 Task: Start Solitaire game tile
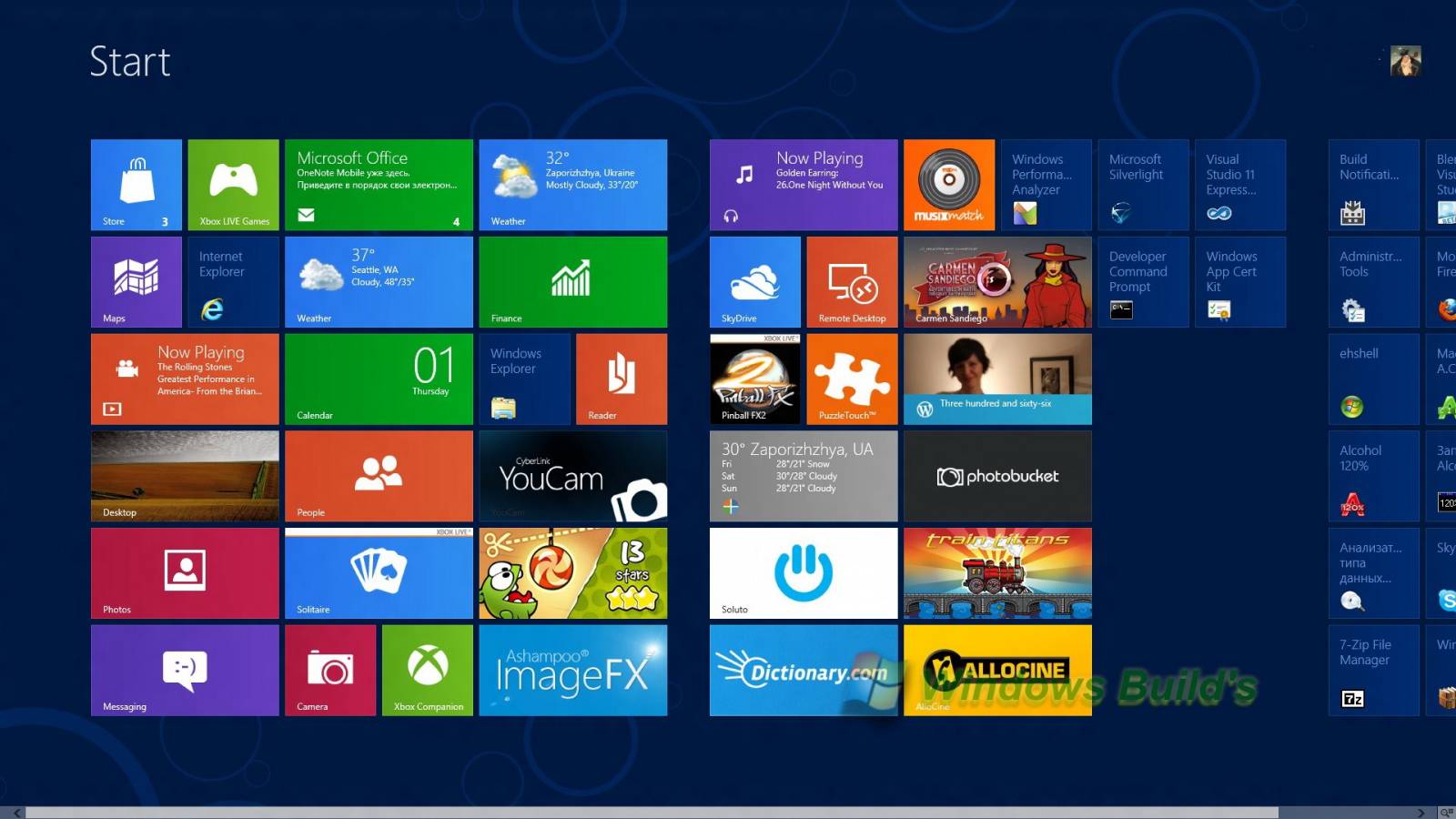[x=379, y=573]
